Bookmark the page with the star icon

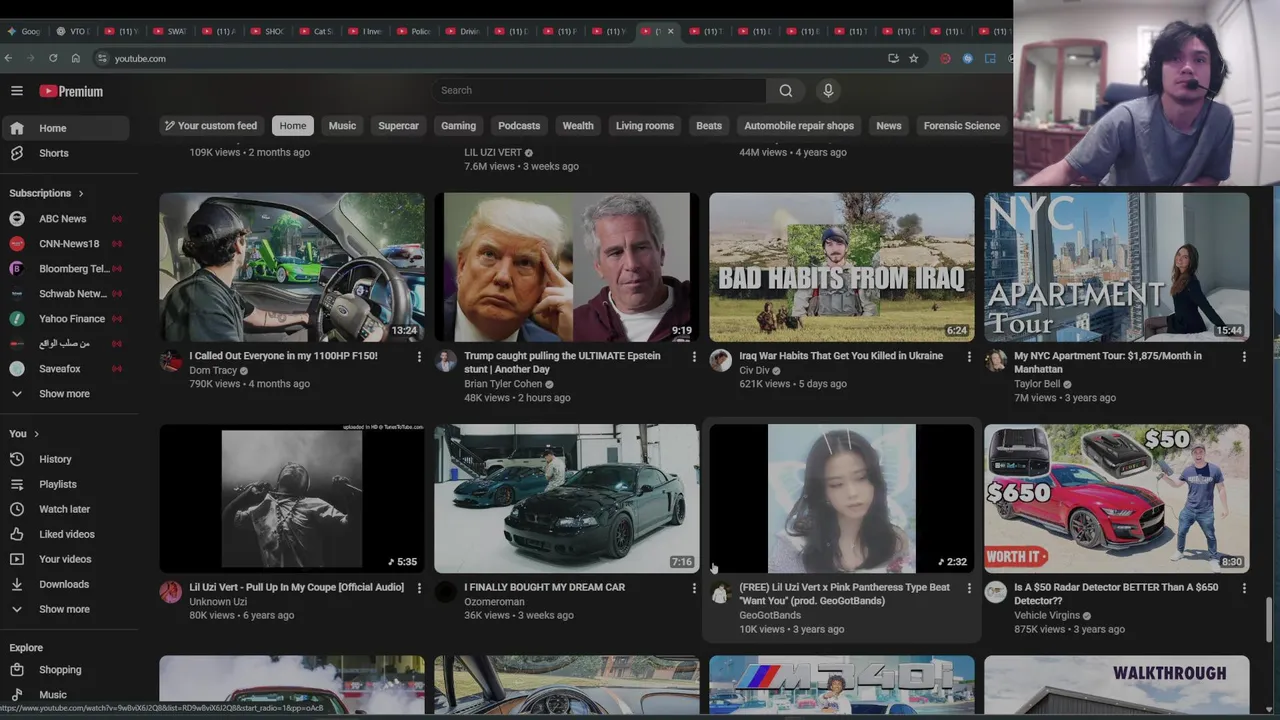[x=913, y=58]
